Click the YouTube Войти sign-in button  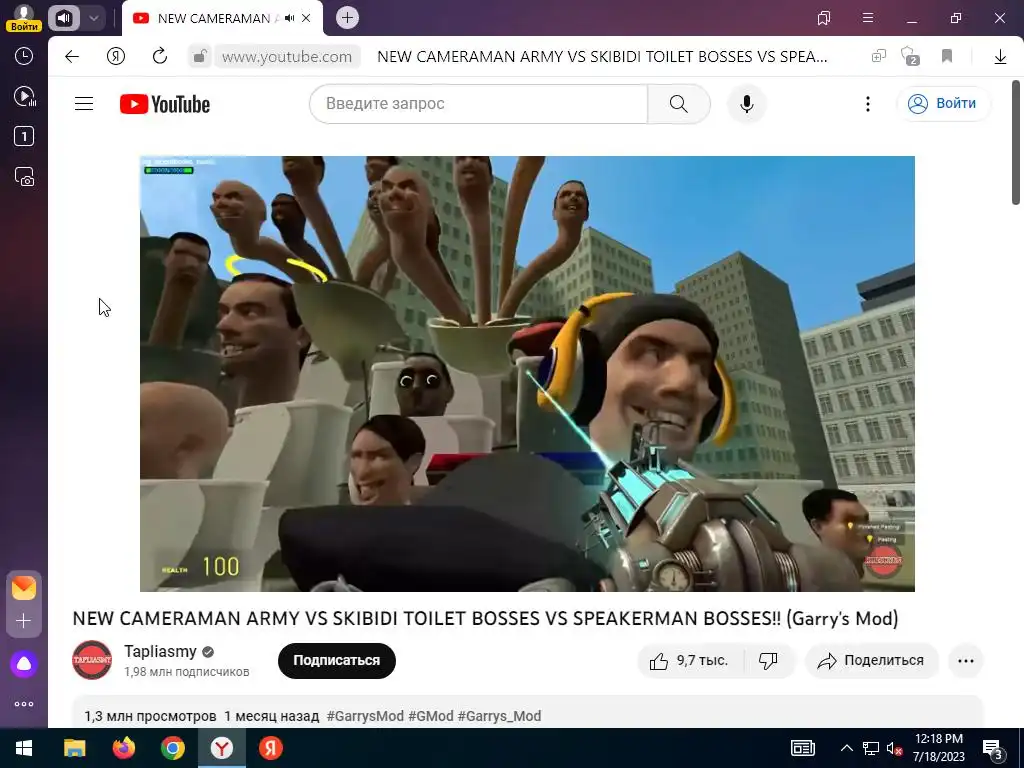point(943,104)
